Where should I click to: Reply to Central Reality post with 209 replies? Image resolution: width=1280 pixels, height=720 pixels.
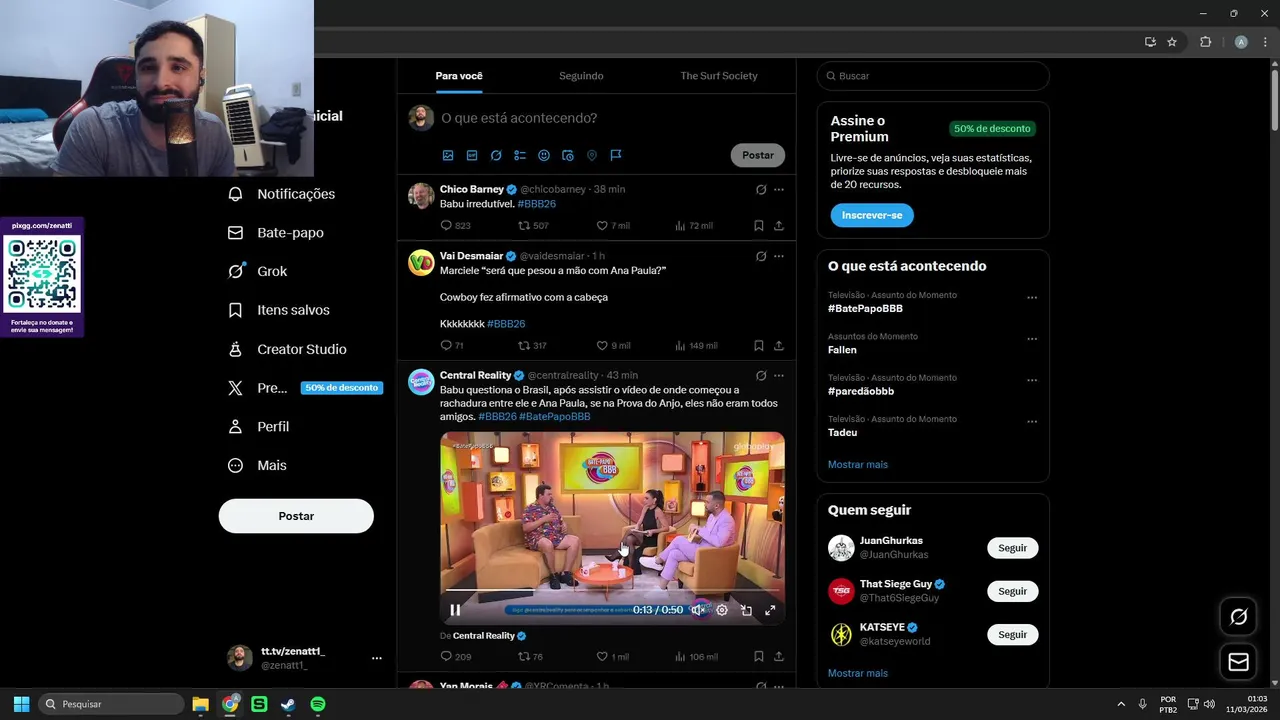click(447, 657)
